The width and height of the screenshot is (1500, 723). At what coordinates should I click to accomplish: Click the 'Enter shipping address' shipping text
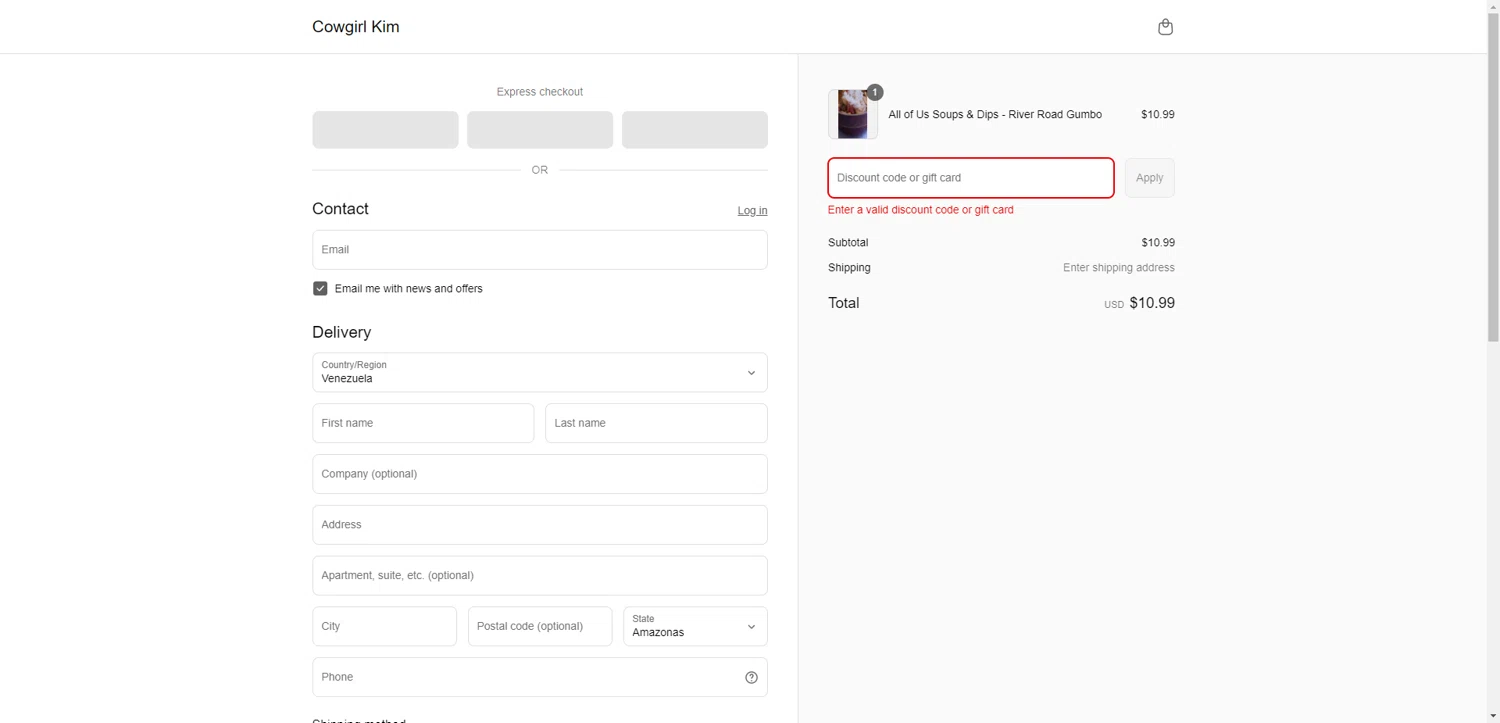point(1119,268)
